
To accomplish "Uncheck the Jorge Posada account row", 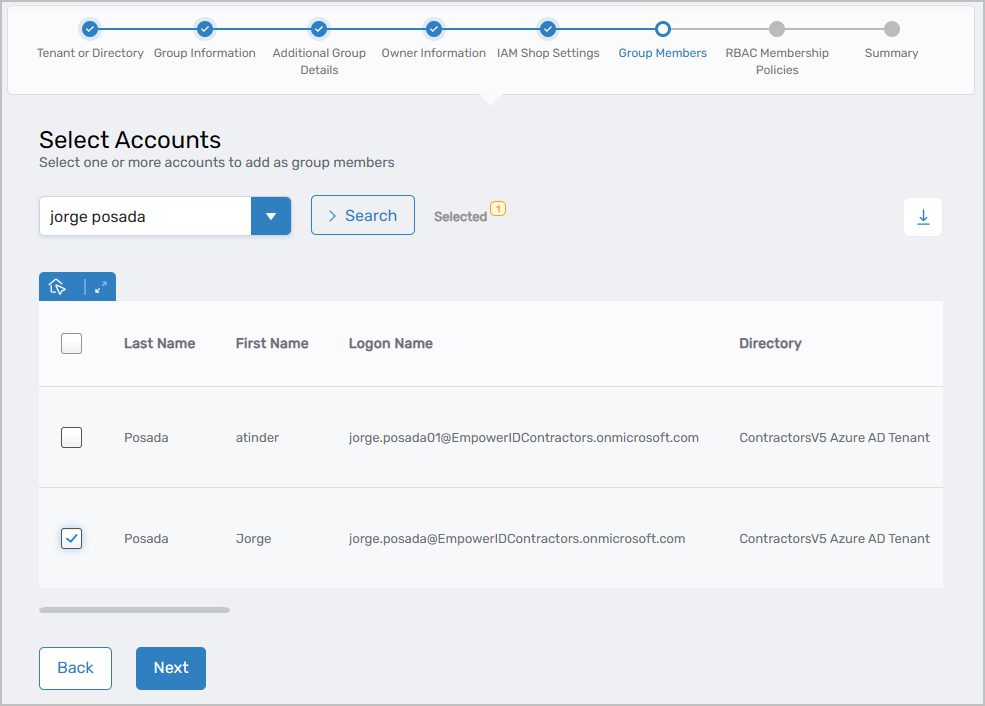I will click(x=71, y=538).
